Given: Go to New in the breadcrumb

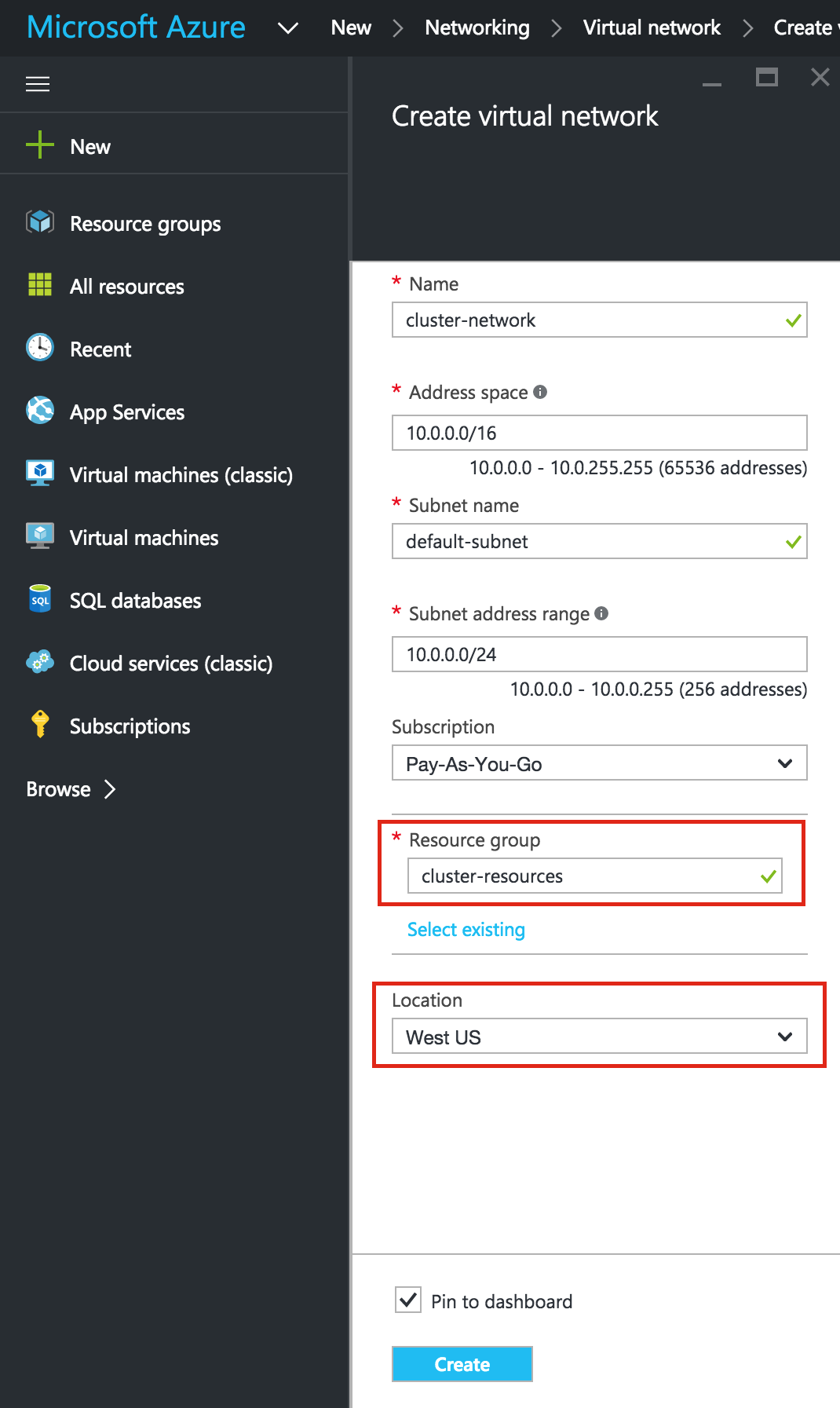Looking at the screenshot, I should [x=351, y=27].
